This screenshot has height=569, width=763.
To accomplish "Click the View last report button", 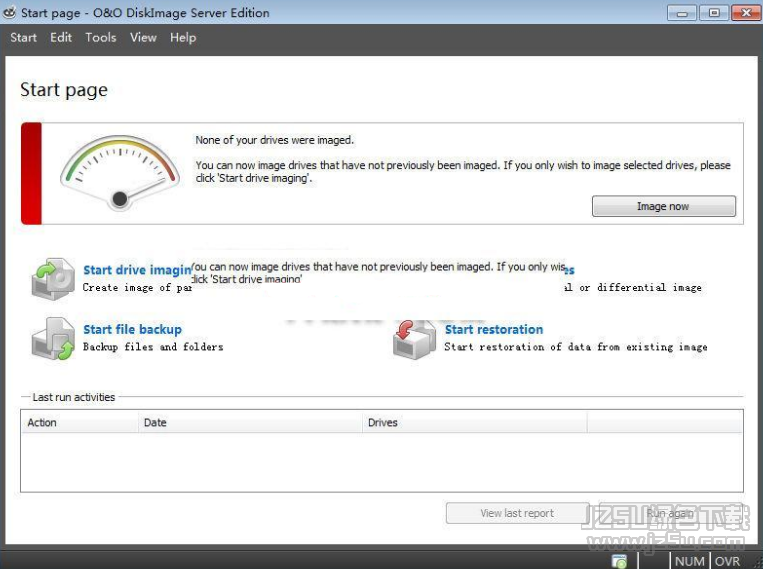I will coord(517,513).
